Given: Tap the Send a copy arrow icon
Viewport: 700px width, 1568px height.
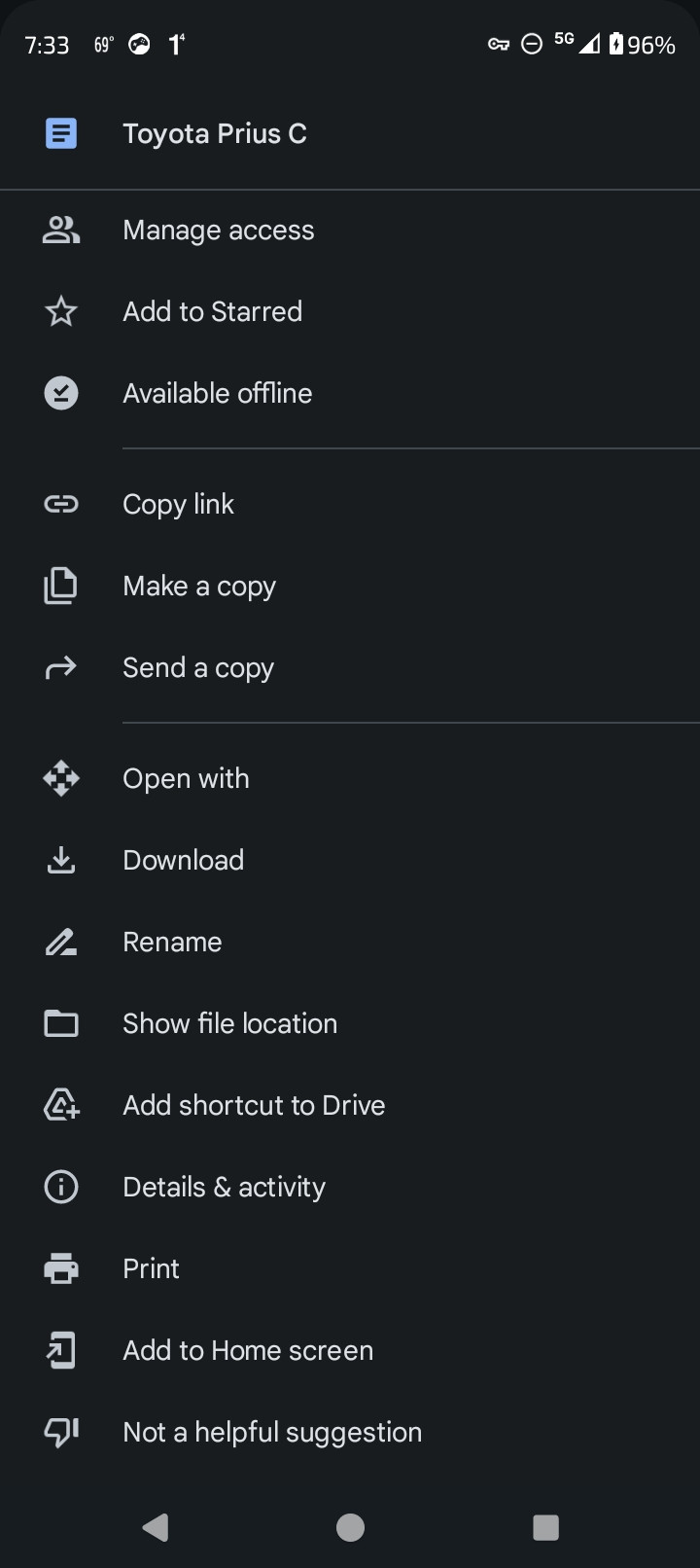Looking at the screenshot, I should click(x=61, y=667).
